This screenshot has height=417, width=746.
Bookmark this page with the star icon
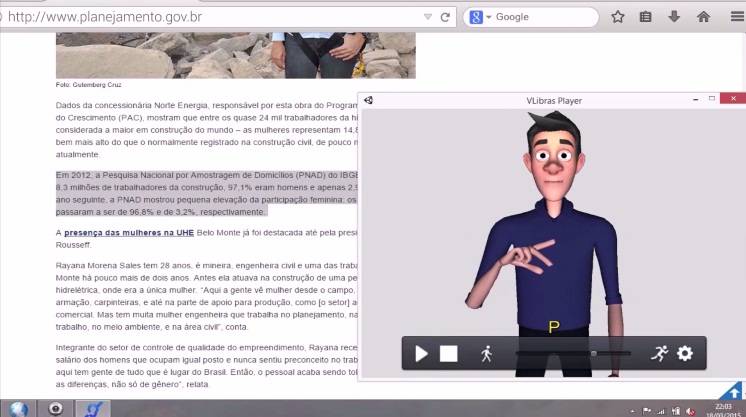click(618, 17)
